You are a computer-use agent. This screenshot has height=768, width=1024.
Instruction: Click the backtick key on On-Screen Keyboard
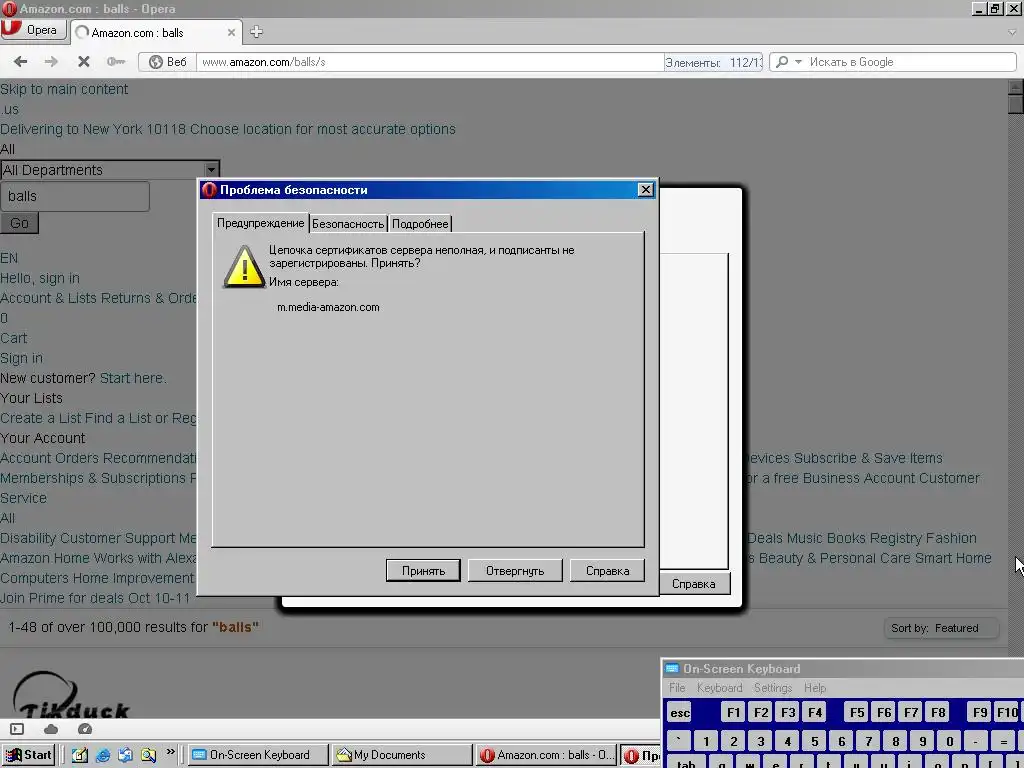679,741
